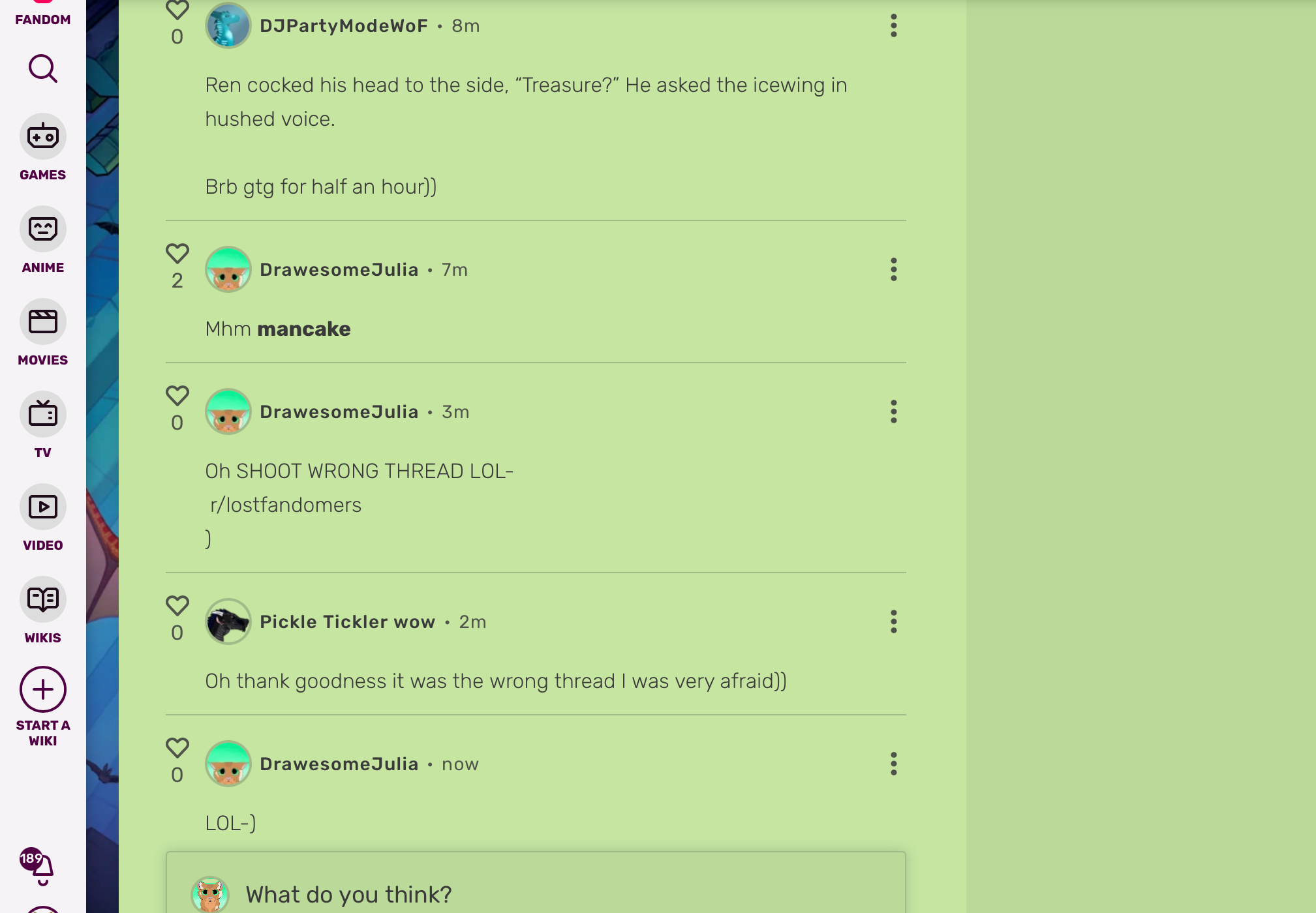The image size is (1316, 913).
Task: Click the "What do you think?" reply box
Action: (x=536, y=888)
